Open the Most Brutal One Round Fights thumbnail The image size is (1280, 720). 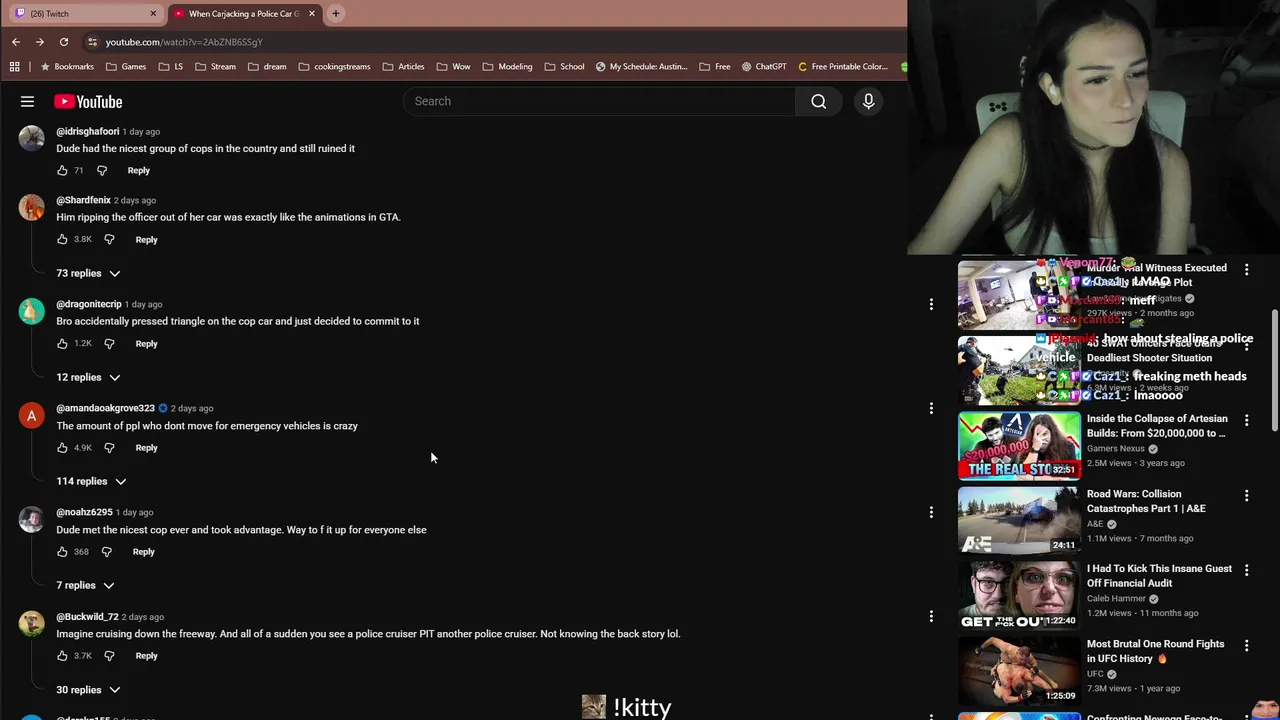1019,670
